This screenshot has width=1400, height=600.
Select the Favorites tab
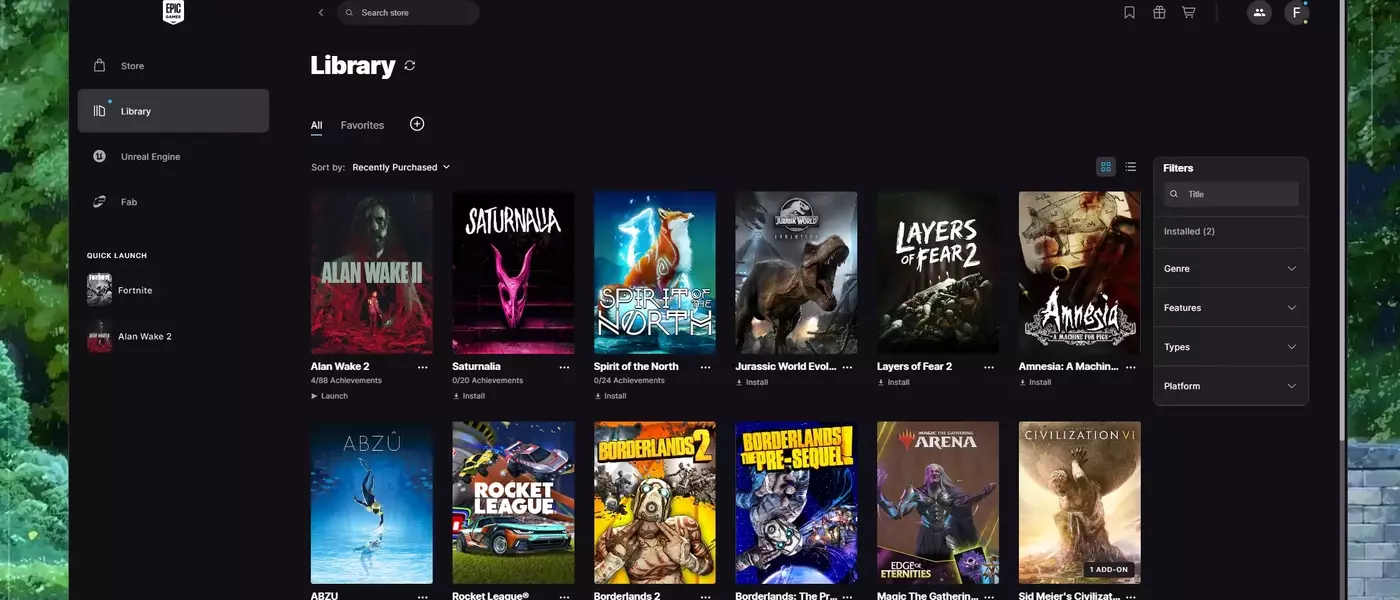point(362,125)
